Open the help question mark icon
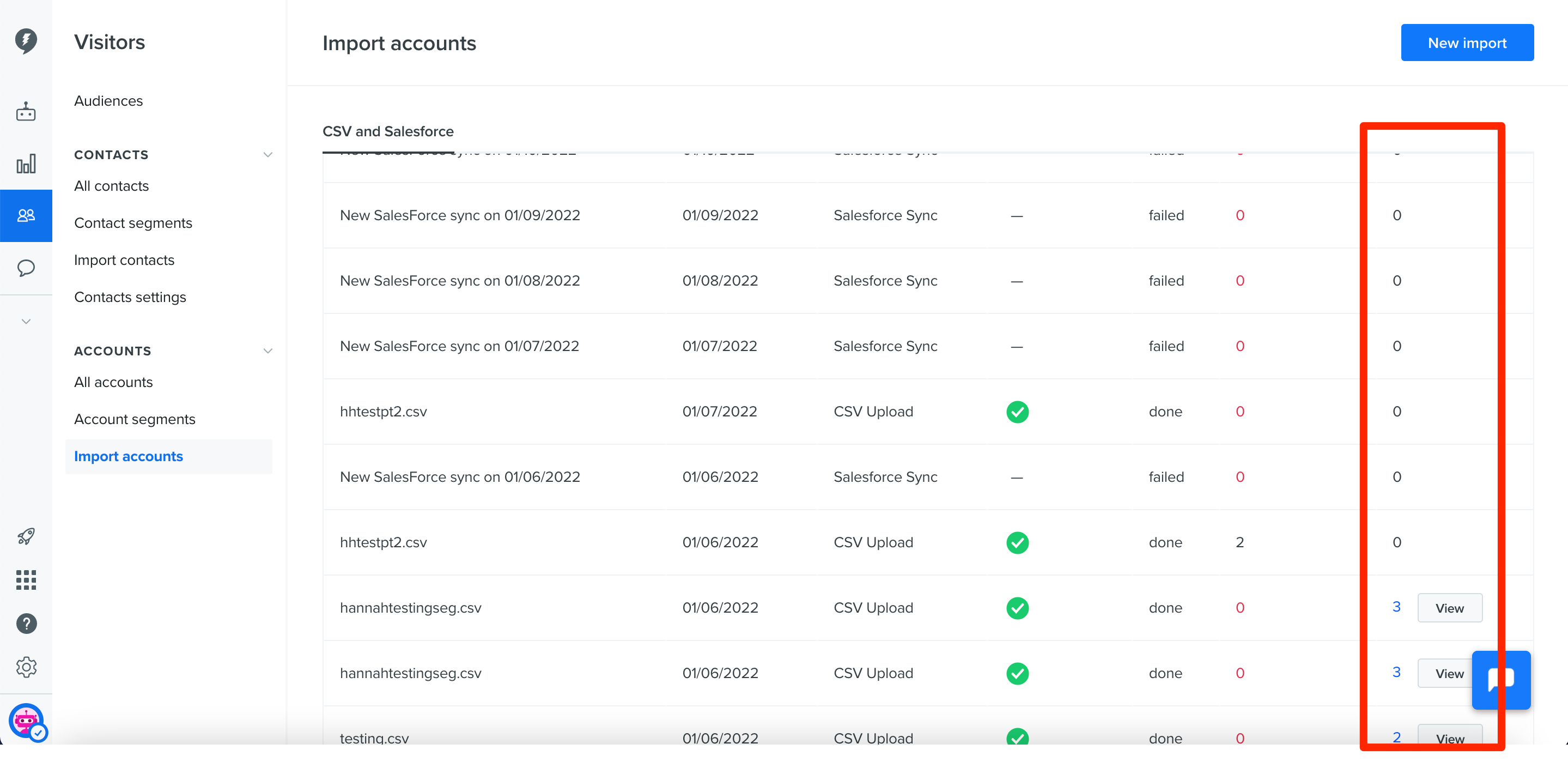1568x774 pixels. pyautogui.click(x=26, y=624)
